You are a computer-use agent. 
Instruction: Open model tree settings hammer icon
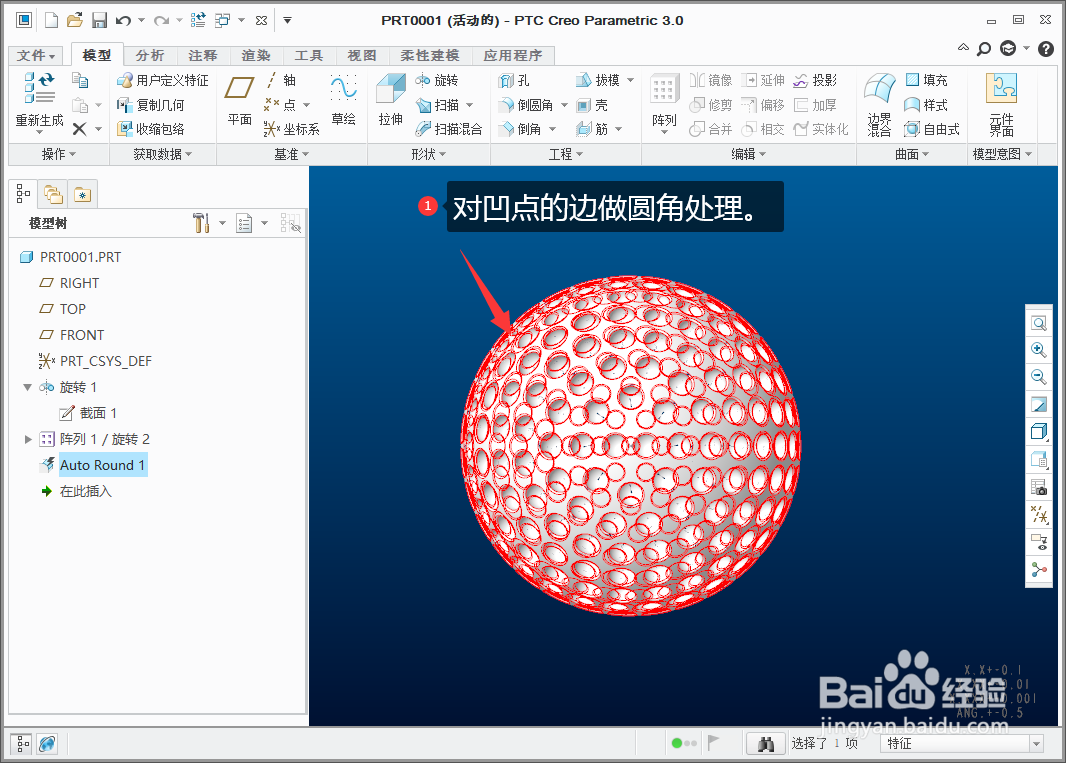point(201,222)
